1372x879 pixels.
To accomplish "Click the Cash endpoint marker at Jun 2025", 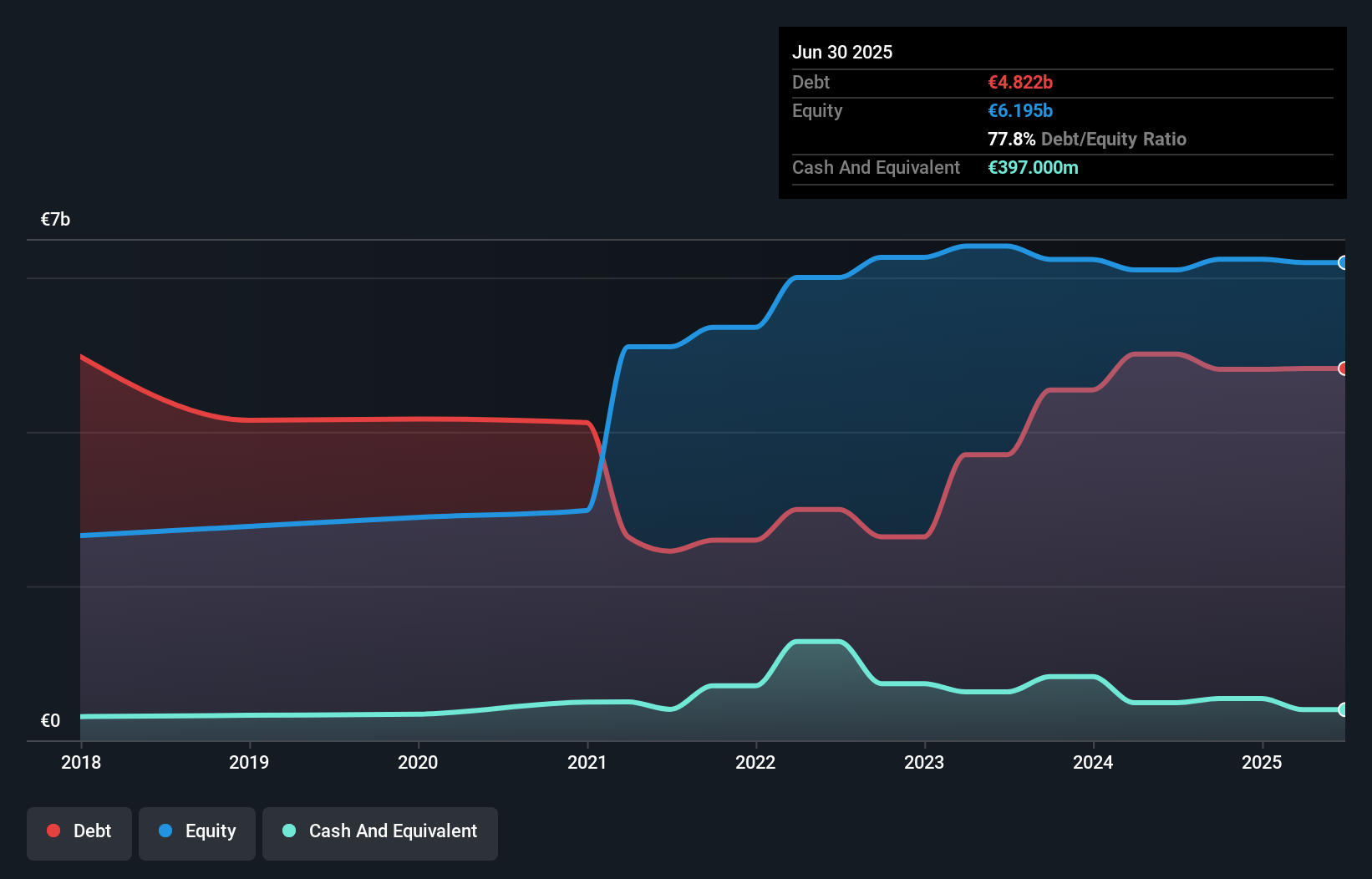I will point(1343,709).
